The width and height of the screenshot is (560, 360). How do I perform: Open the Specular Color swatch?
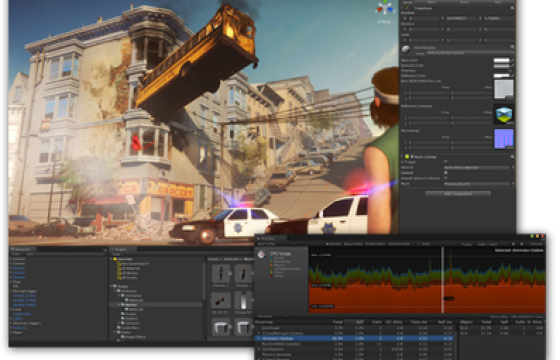501,65
